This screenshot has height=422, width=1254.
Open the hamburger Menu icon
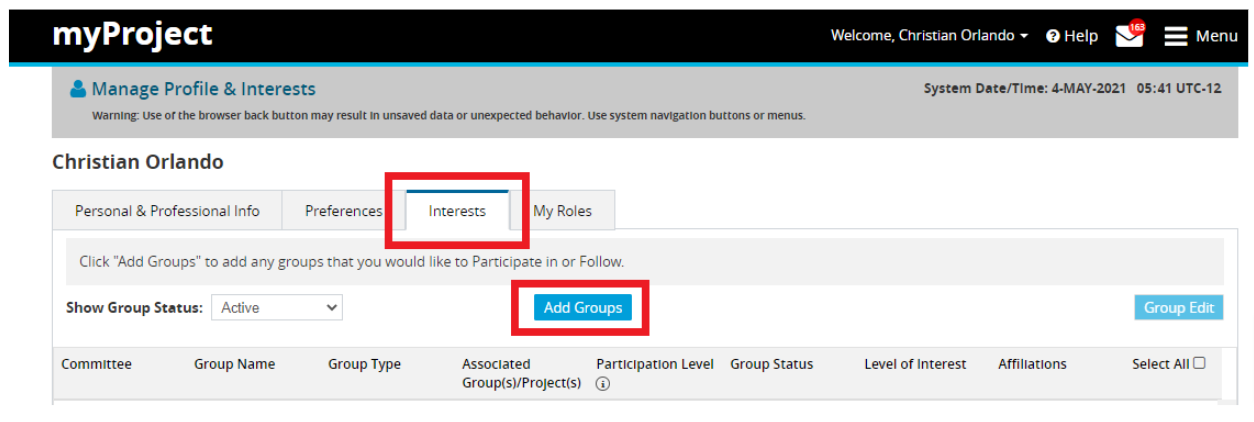click(x=1176, y=36)
